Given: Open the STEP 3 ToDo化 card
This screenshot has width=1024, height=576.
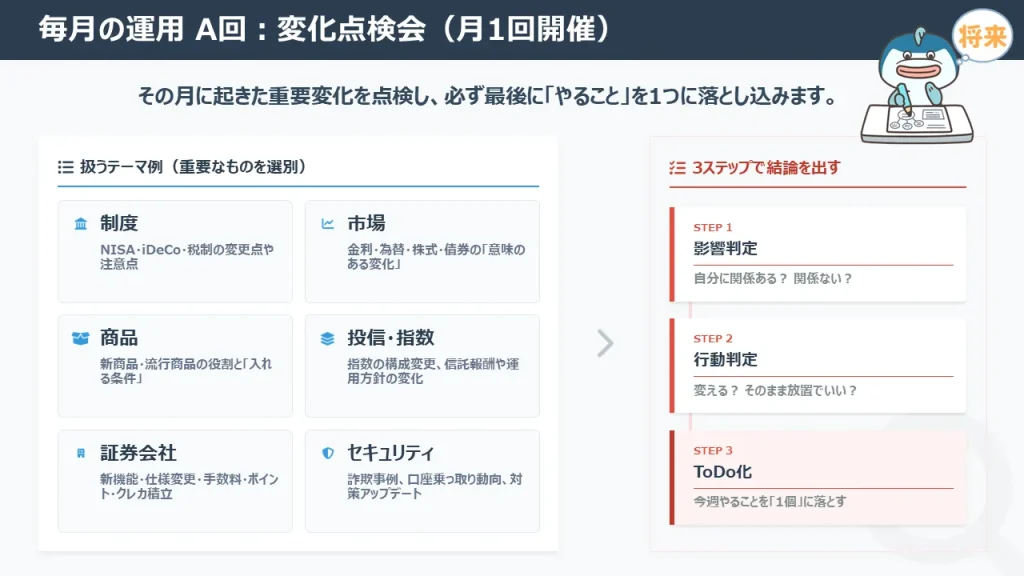Looking at the screenshot, I should (818, 477).
